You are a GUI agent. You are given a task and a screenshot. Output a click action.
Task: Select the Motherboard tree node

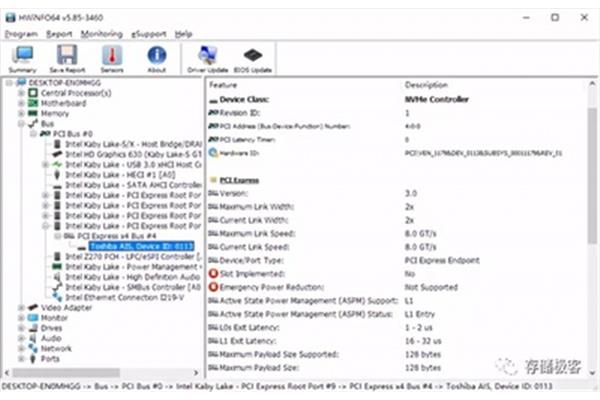click(64, 103)
